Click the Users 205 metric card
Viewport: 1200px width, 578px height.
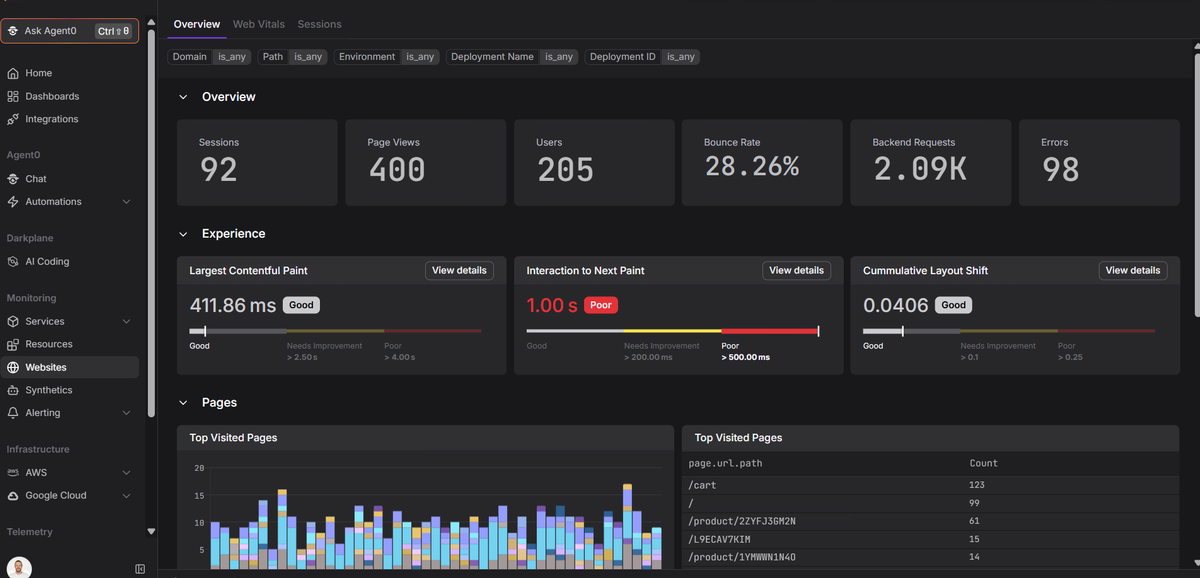click(594, 163)
